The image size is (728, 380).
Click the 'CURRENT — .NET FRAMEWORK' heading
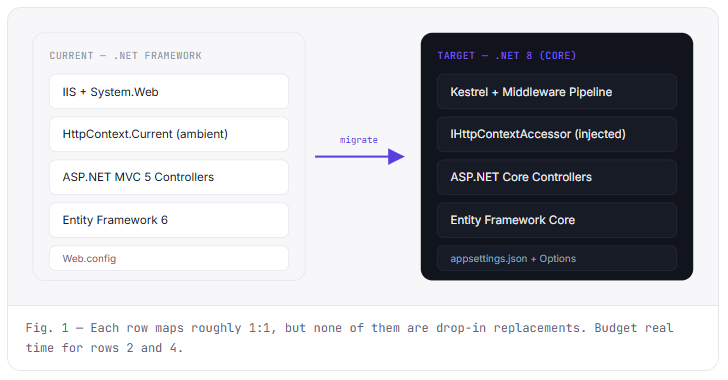click(125, 56)
